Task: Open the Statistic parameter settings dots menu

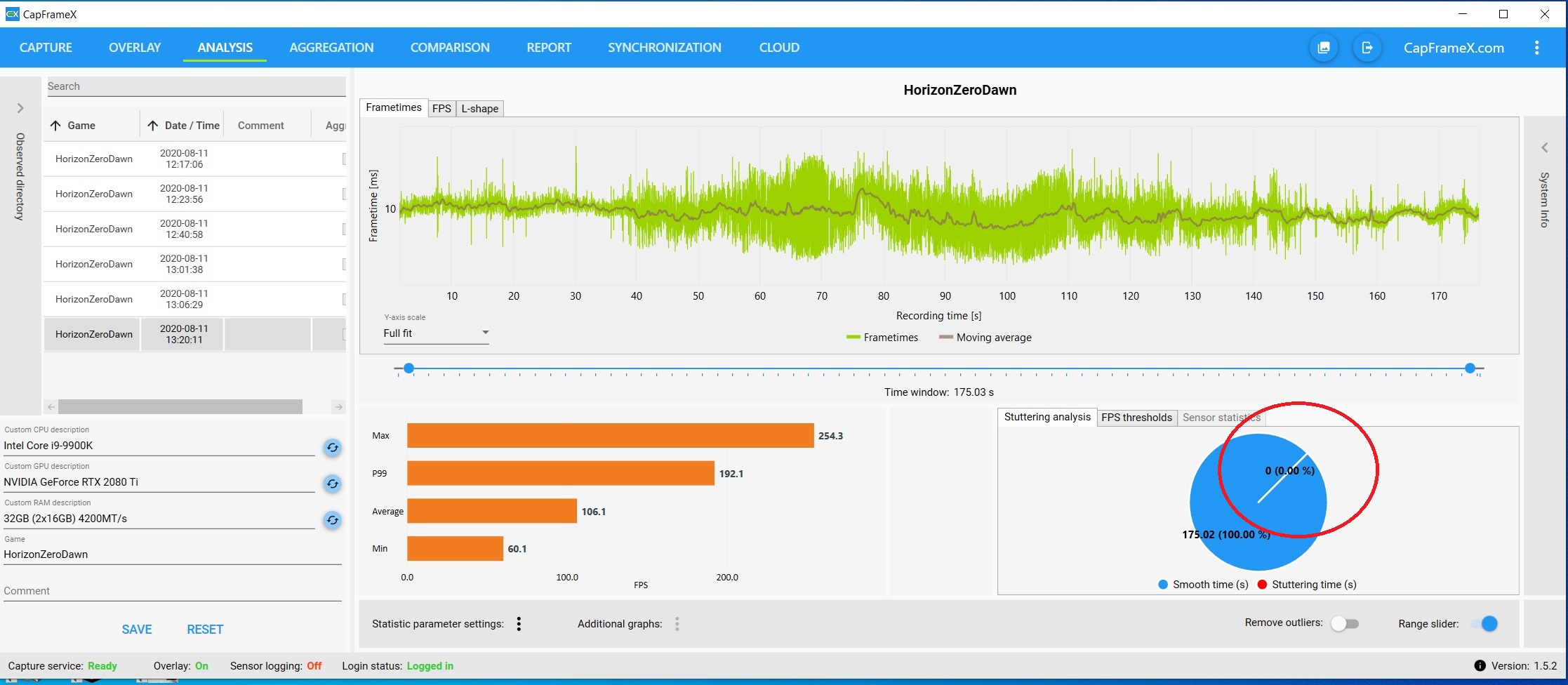Action: click(x=519, y=624)
